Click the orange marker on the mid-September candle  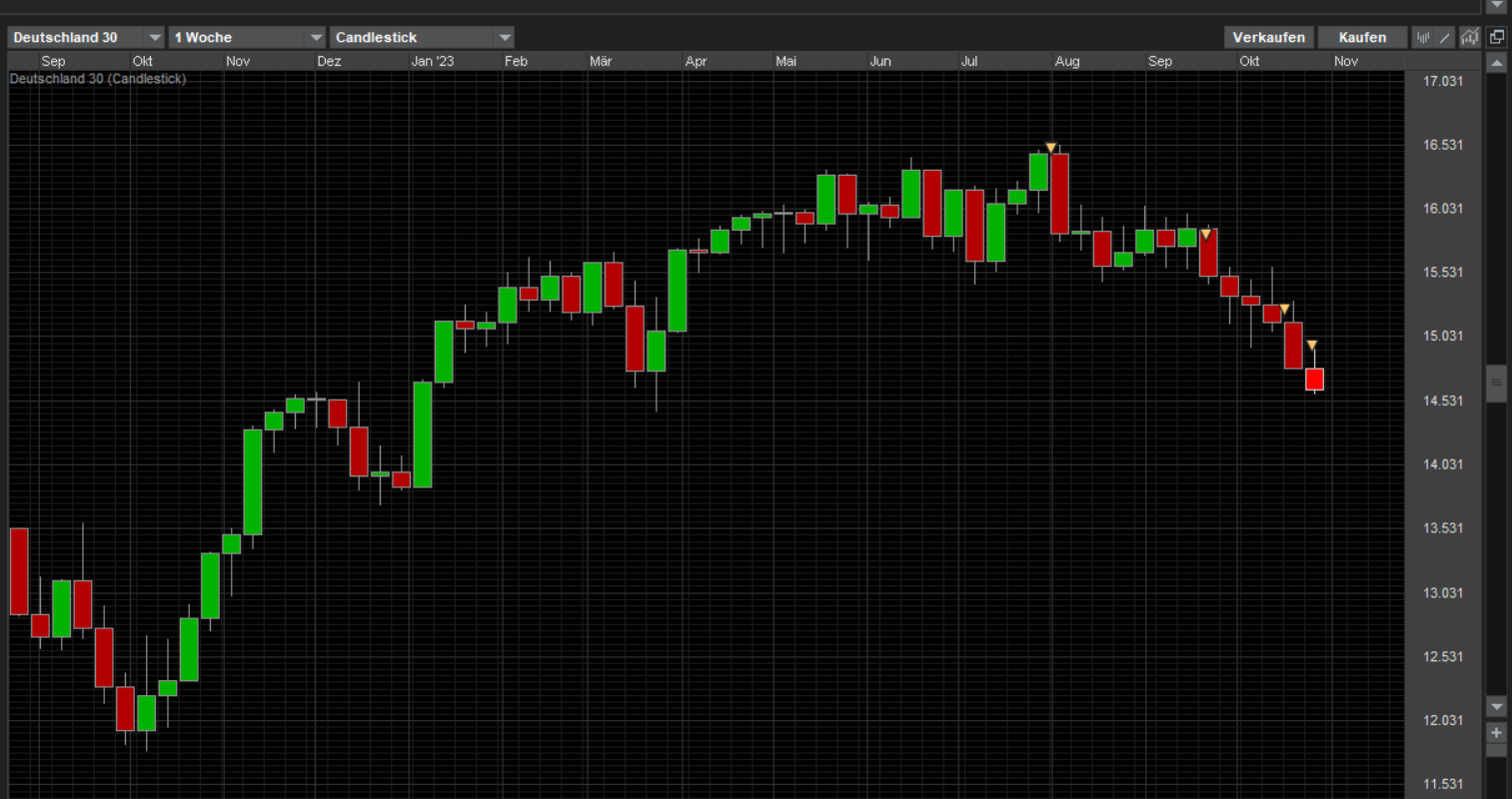click(1205, 235)
